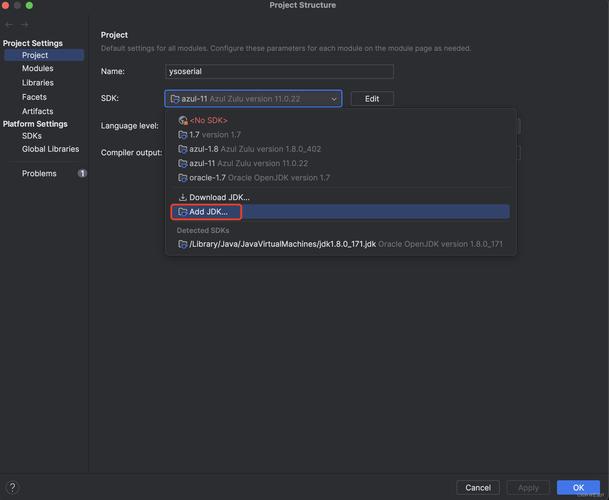Click the forward navigation arrow
Screen dimensions: 609x500
pyautogui.click(x=25, y=24)
